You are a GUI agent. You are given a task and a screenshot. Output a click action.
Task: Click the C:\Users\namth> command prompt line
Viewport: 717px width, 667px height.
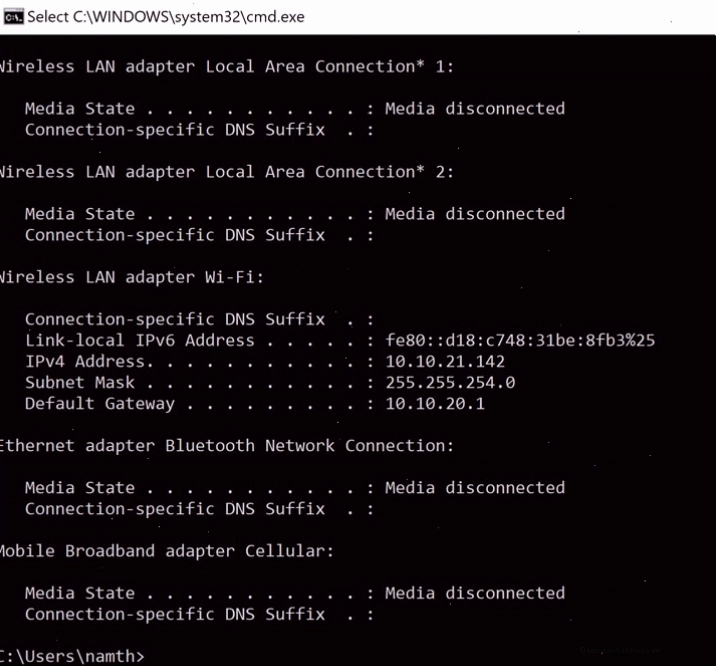tap(72, 656)
